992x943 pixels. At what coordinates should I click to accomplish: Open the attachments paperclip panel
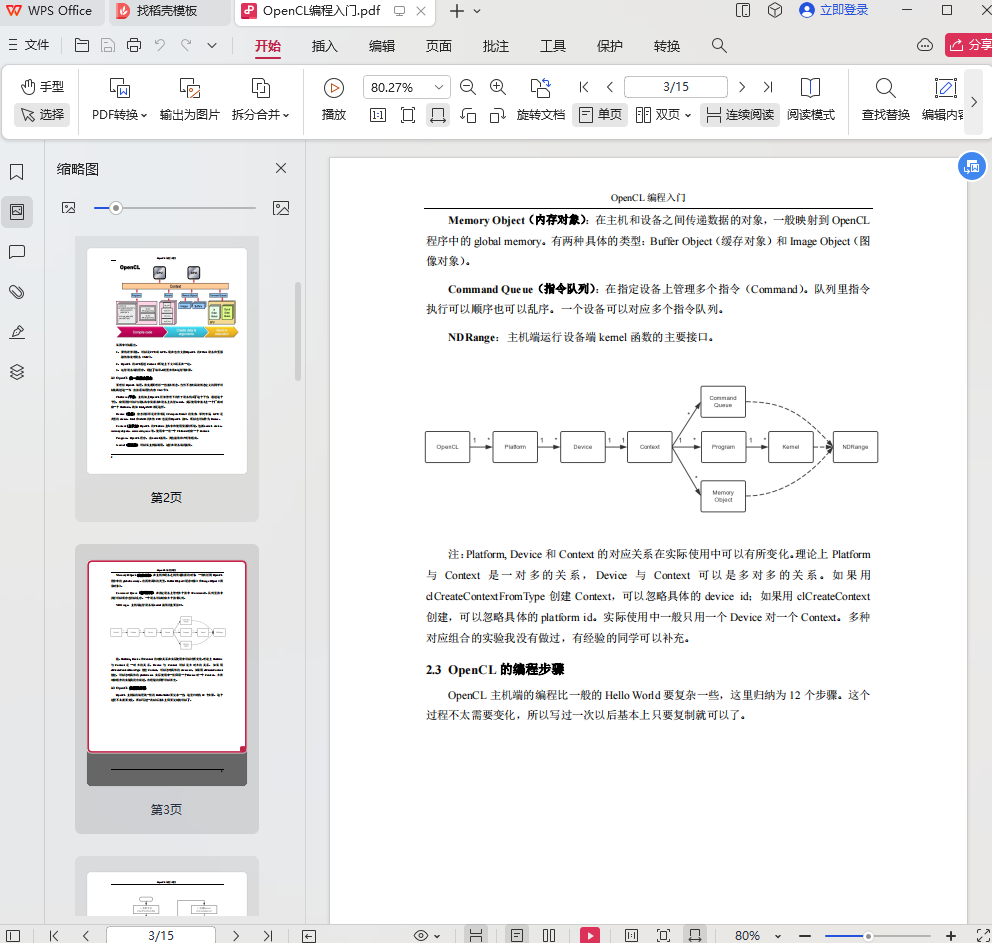pos(16,292)
